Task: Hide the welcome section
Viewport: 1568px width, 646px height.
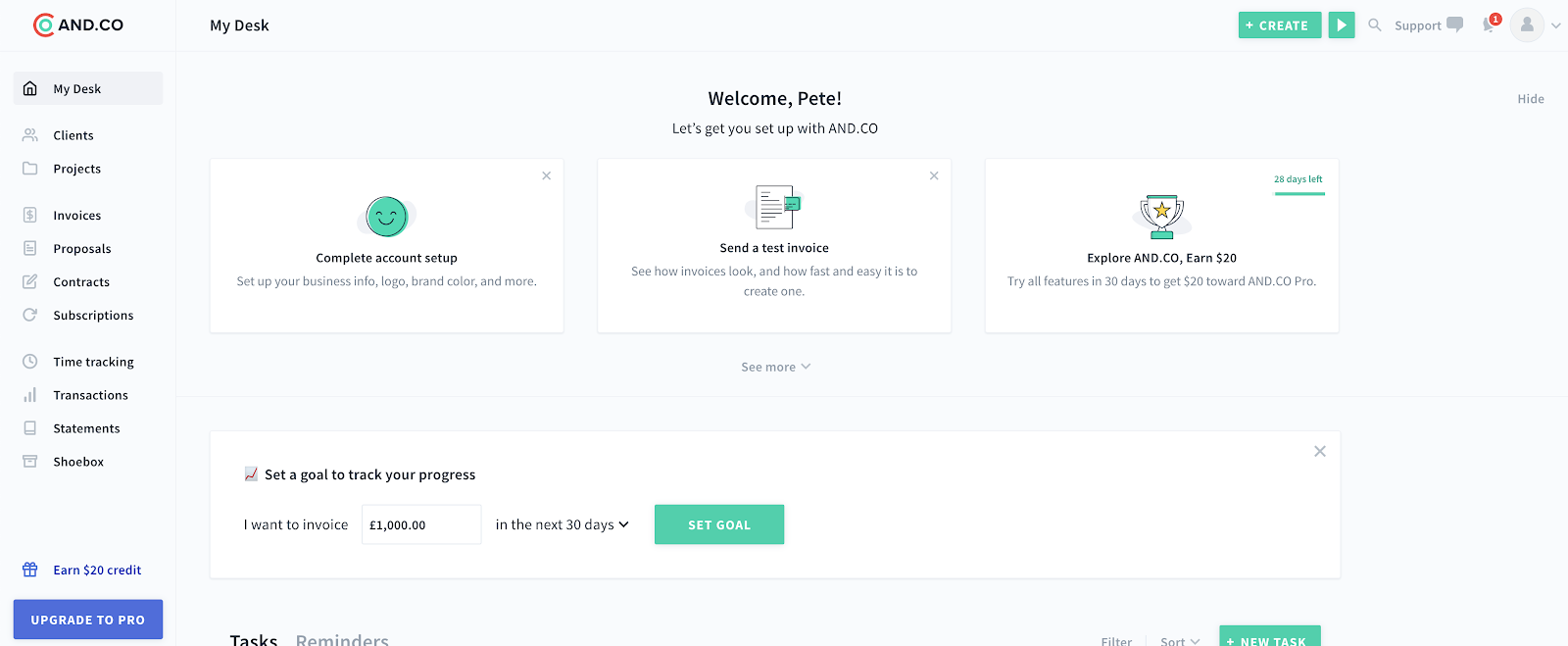Action: 1531,99
